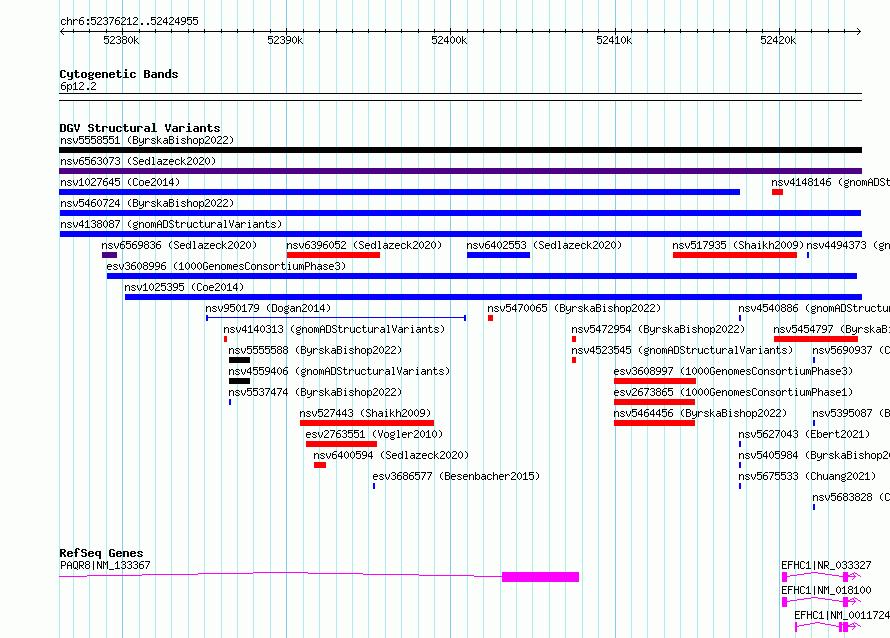Click the 52420k ruler label
The height and width of the screenshot is (638, 890).
pos(778,40)
